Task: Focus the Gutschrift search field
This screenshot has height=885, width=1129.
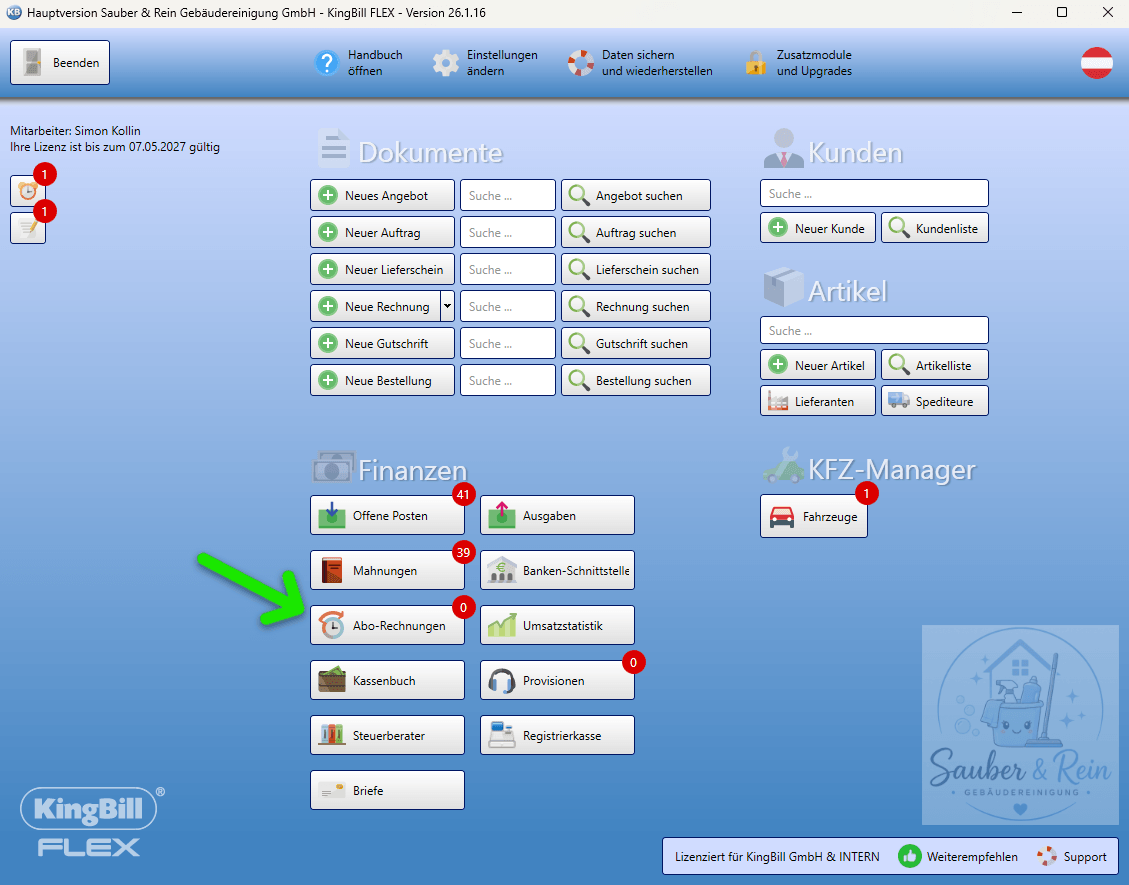Action: point(508,343)
